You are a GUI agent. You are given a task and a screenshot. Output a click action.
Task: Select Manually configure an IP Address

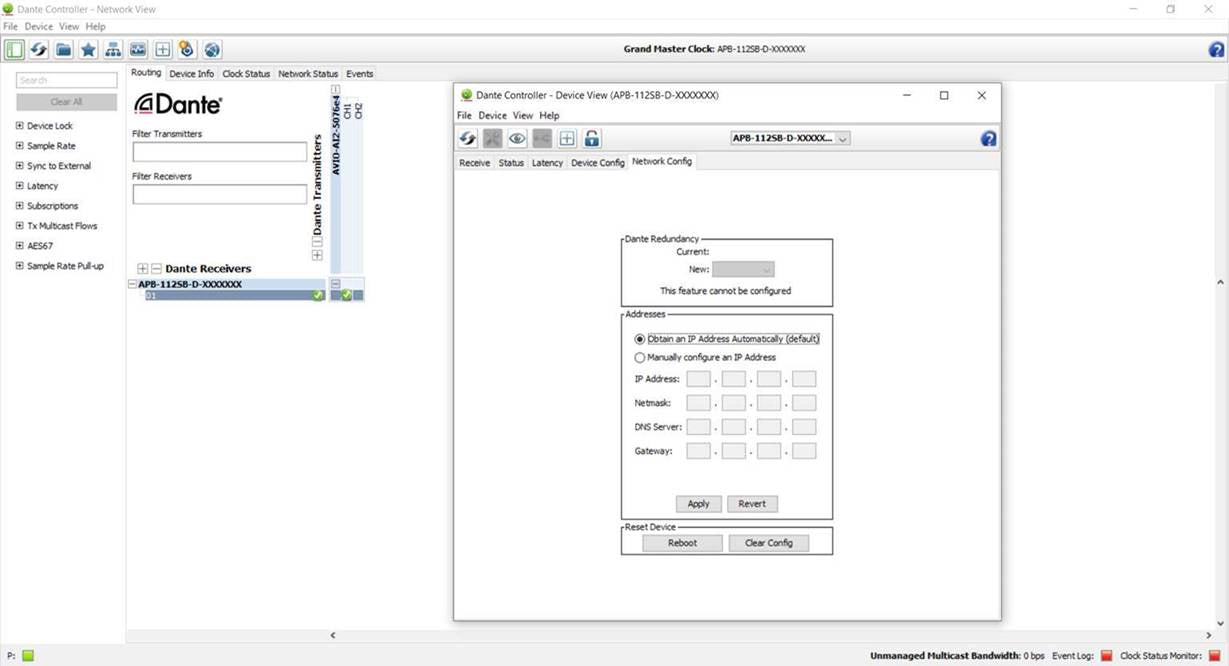[x=640, y=357]
